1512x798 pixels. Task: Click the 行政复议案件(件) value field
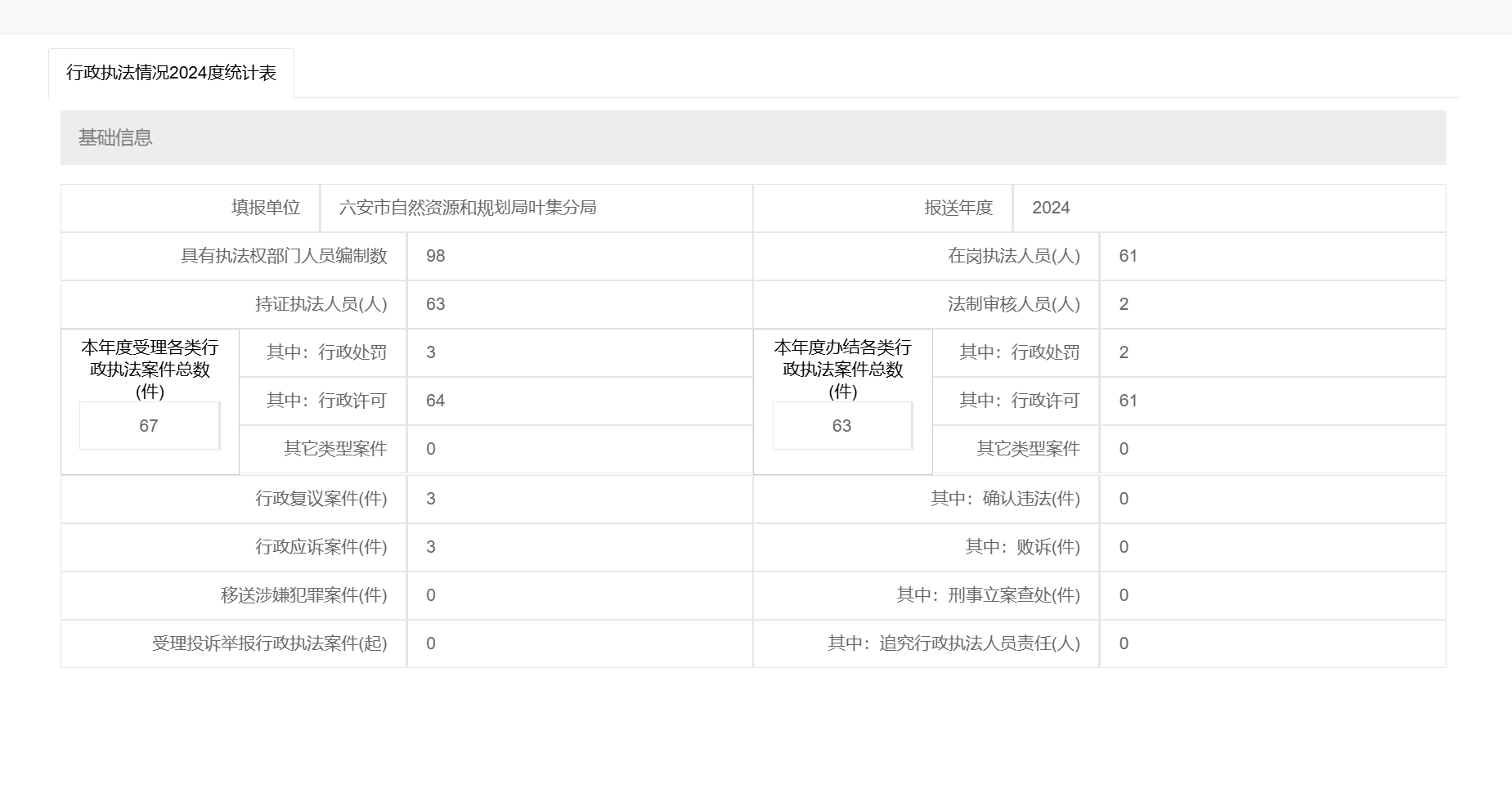point(579,499)
